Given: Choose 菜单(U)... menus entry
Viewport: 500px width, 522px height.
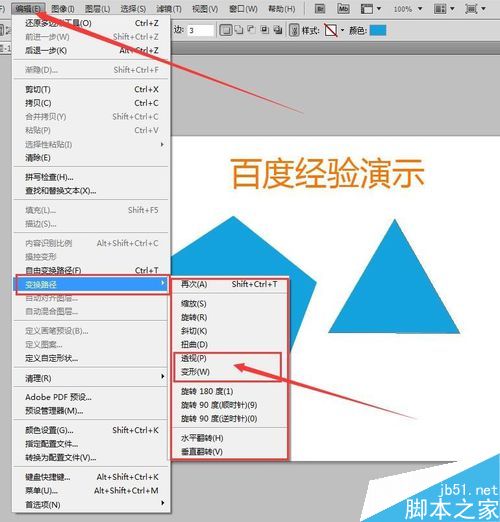Looking at the screenshot, I should (92, 491).
